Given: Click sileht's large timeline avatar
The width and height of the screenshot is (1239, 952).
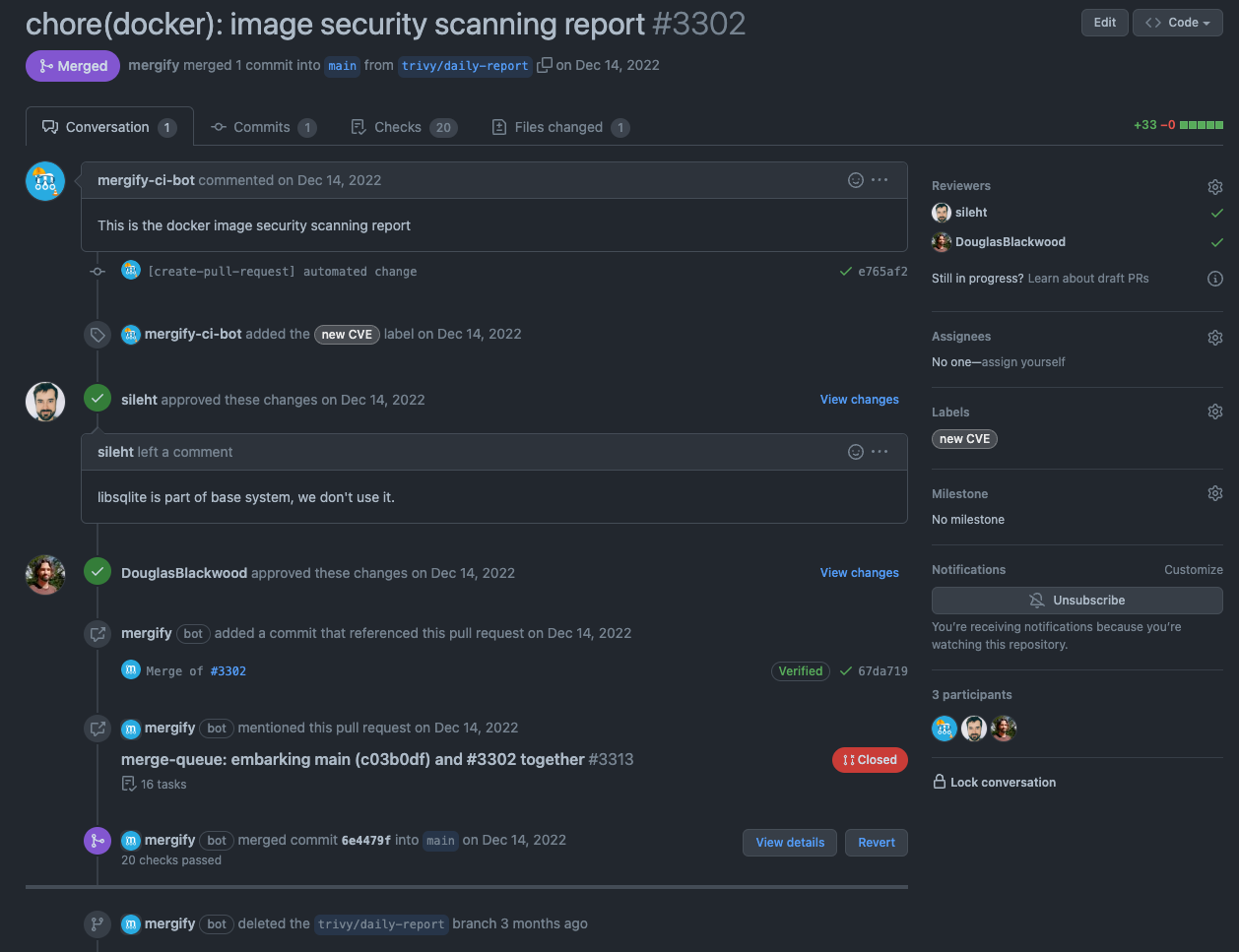Looking at the screenshot, I should (x=45, y=402).
